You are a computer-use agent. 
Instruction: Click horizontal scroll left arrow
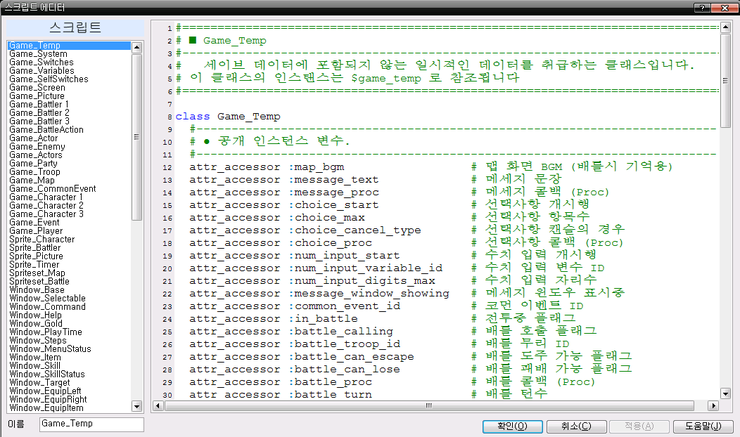point(159,405)
